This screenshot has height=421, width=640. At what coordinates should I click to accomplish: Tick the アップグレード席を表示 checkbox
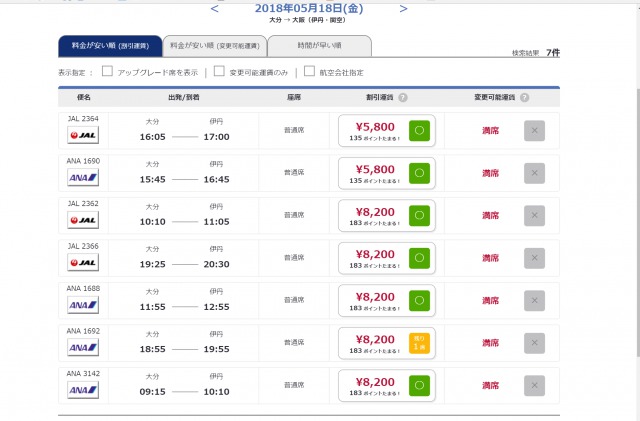click(x=107, y=71)
